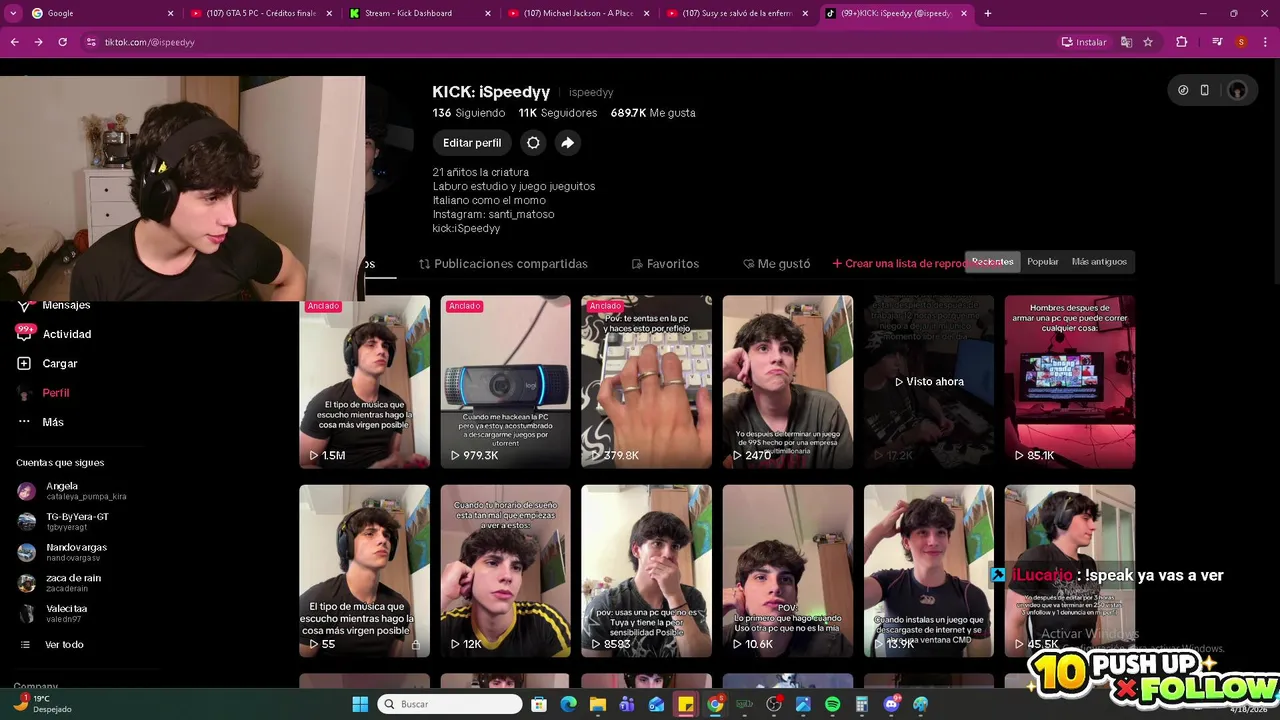Open the TikTok coins icon in header
The image size is (1280, 720).
point(1183,90)
